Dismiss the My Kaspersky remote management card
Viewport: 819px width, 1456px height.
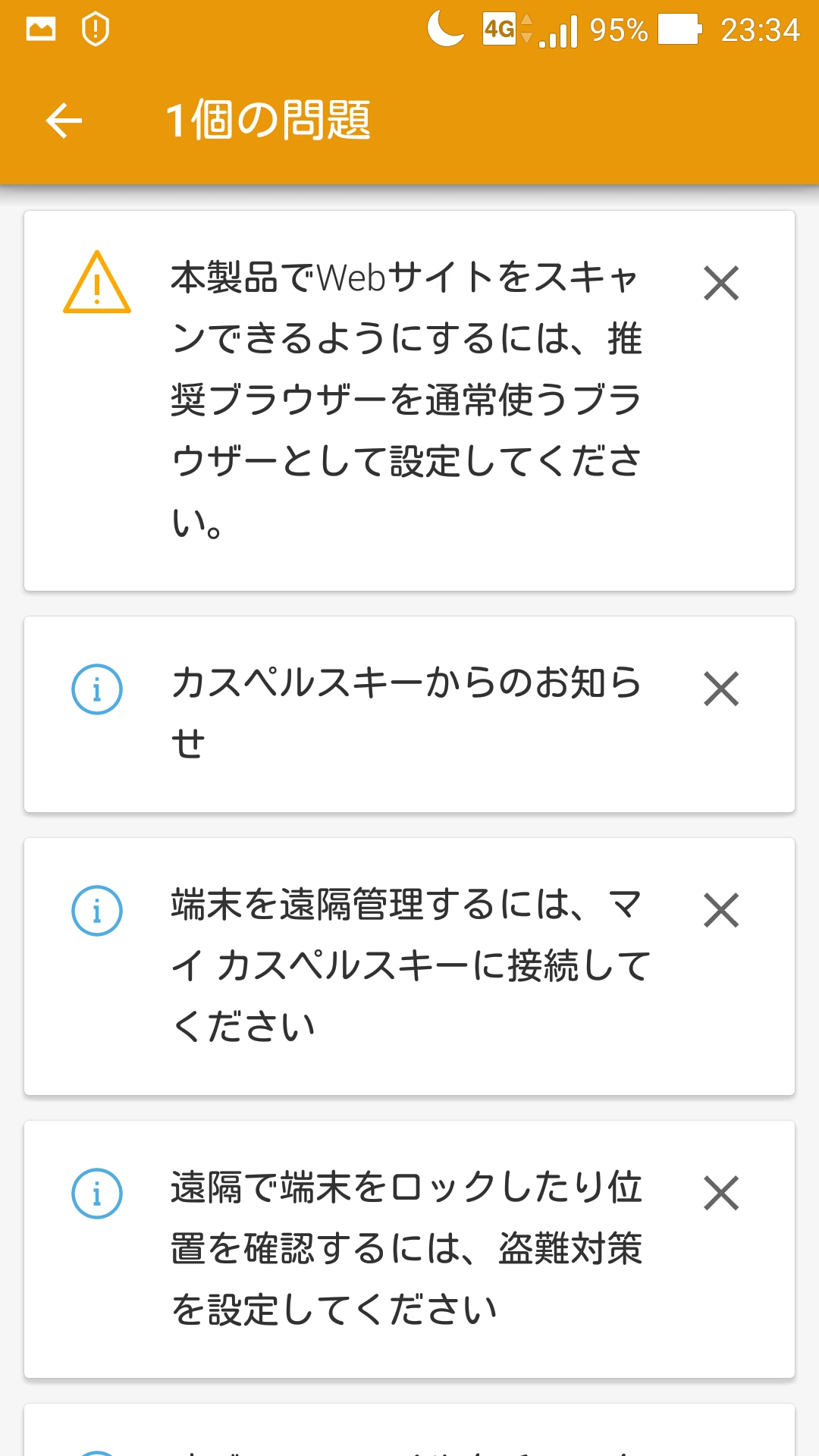[720, 910]
